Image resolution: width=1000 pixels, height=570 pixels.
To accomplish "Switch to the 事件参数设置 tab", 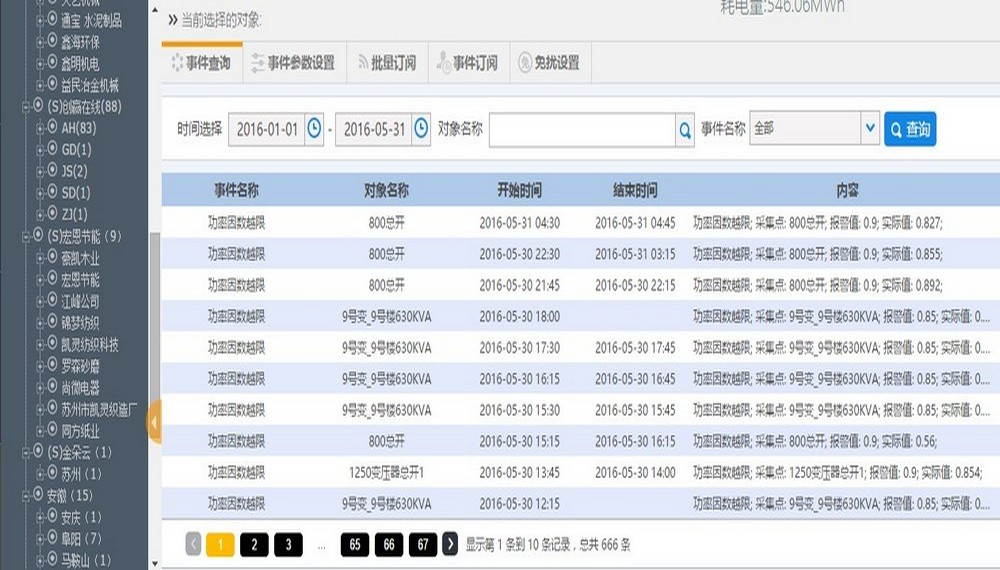I will coord(293,63).
